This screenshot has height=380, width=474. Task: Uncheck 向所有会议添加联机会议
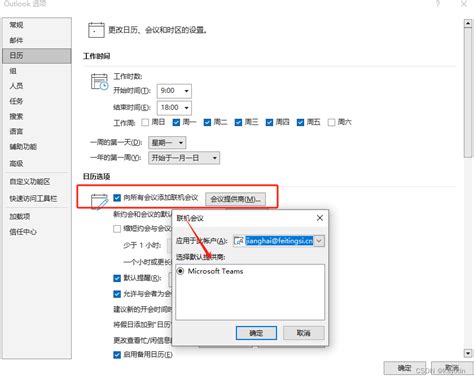(117, 198)
